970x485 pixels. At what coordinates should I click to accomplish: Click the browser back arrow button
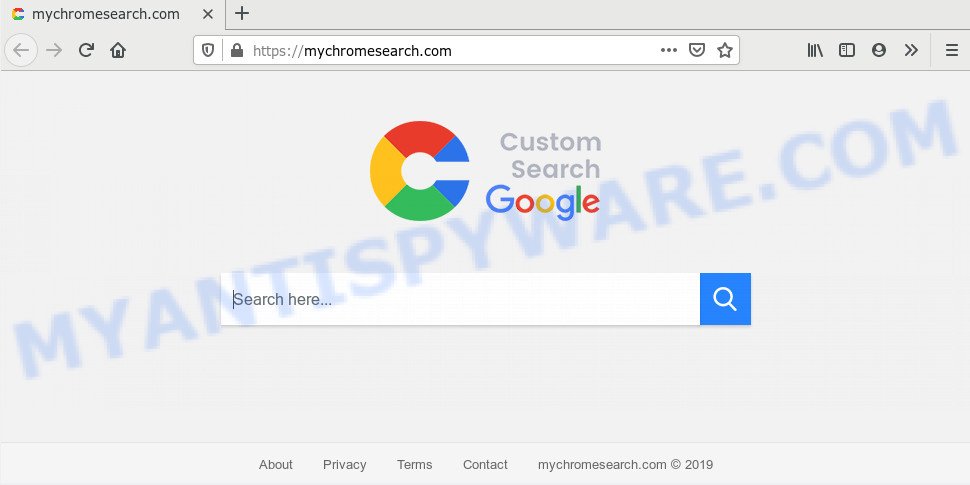[21, 50]
